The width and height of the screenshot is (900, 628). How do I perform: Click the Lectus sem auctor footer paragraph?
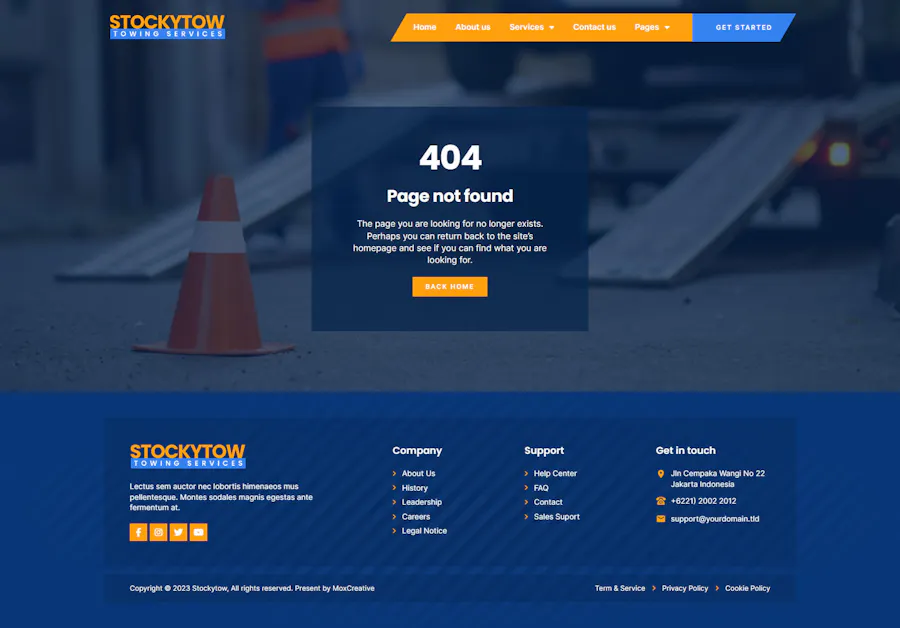click(221, 497)
